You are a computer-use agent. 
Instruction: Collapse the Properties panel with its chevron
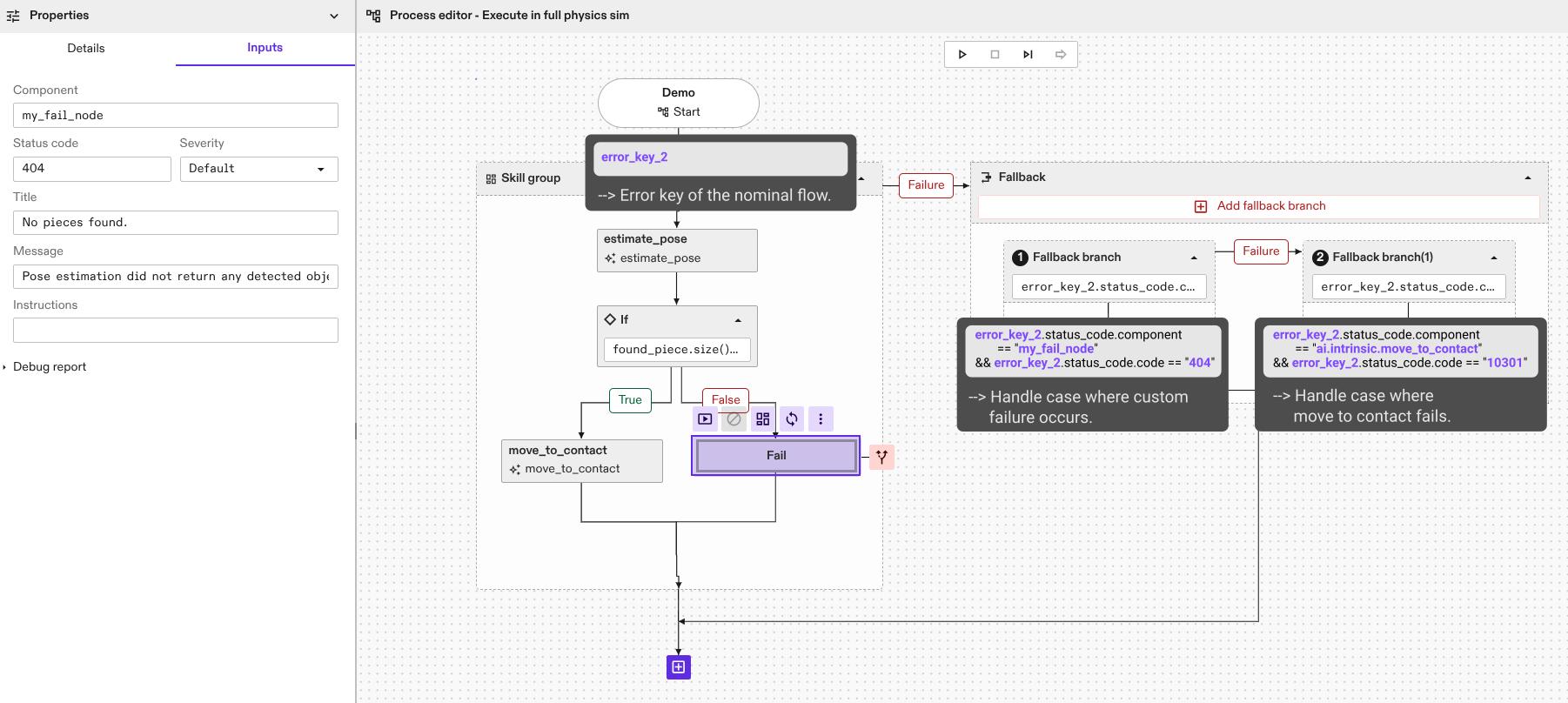334,16
